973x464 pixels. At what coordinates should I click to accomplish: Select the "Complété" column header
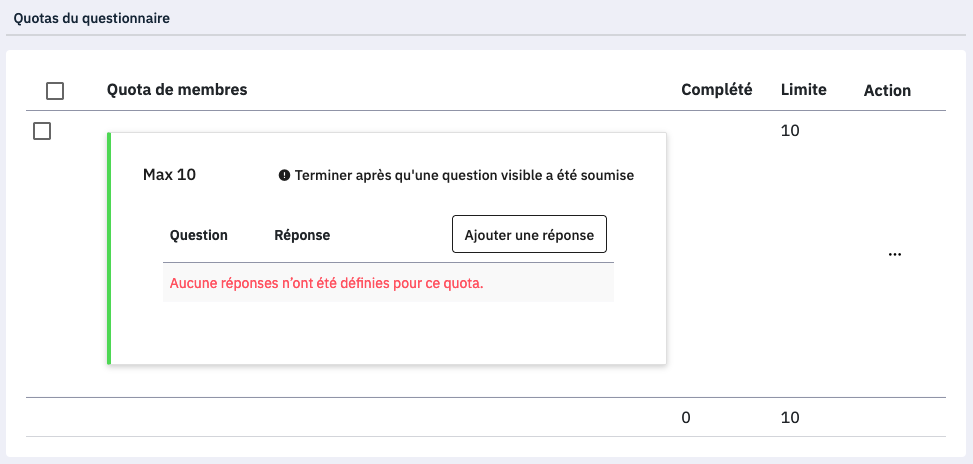(x=716, y=89)
